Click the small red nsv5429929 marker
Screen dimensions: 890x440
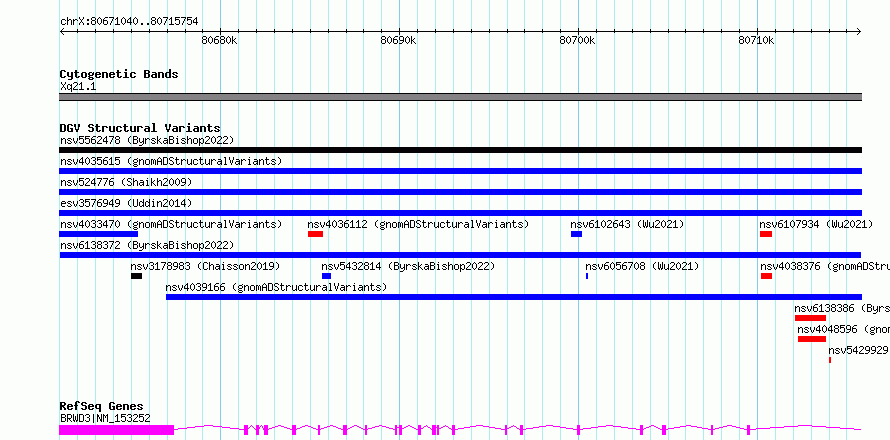tap(830, 360)
